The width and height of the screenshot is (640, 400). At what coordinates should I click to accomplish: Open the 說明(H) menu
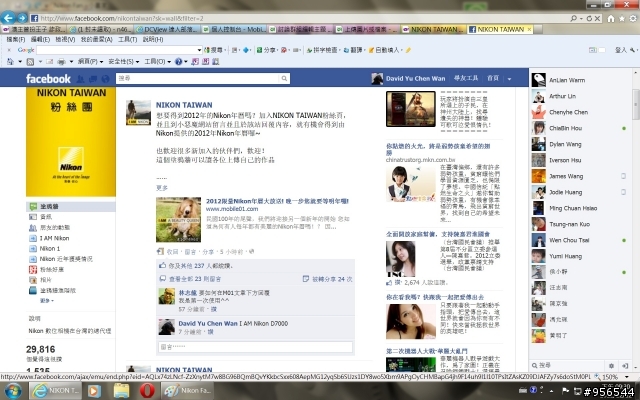(x=153, y=39)
